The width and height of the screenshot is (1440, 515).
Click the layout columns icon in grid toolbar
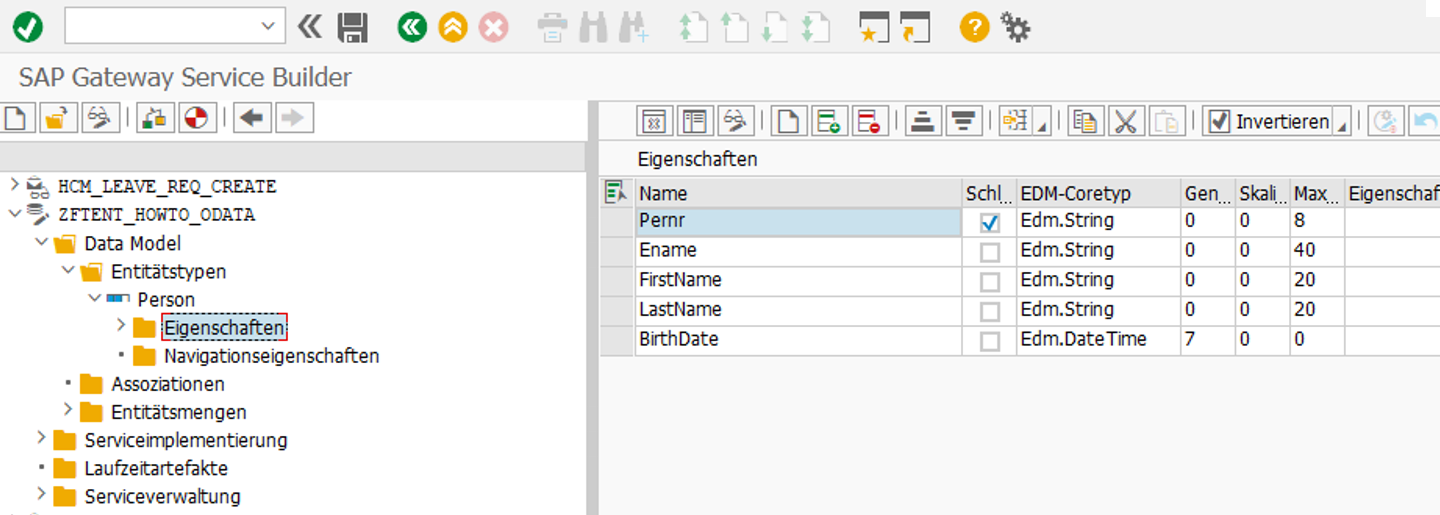pyautogui.click(x=695, y=121)
